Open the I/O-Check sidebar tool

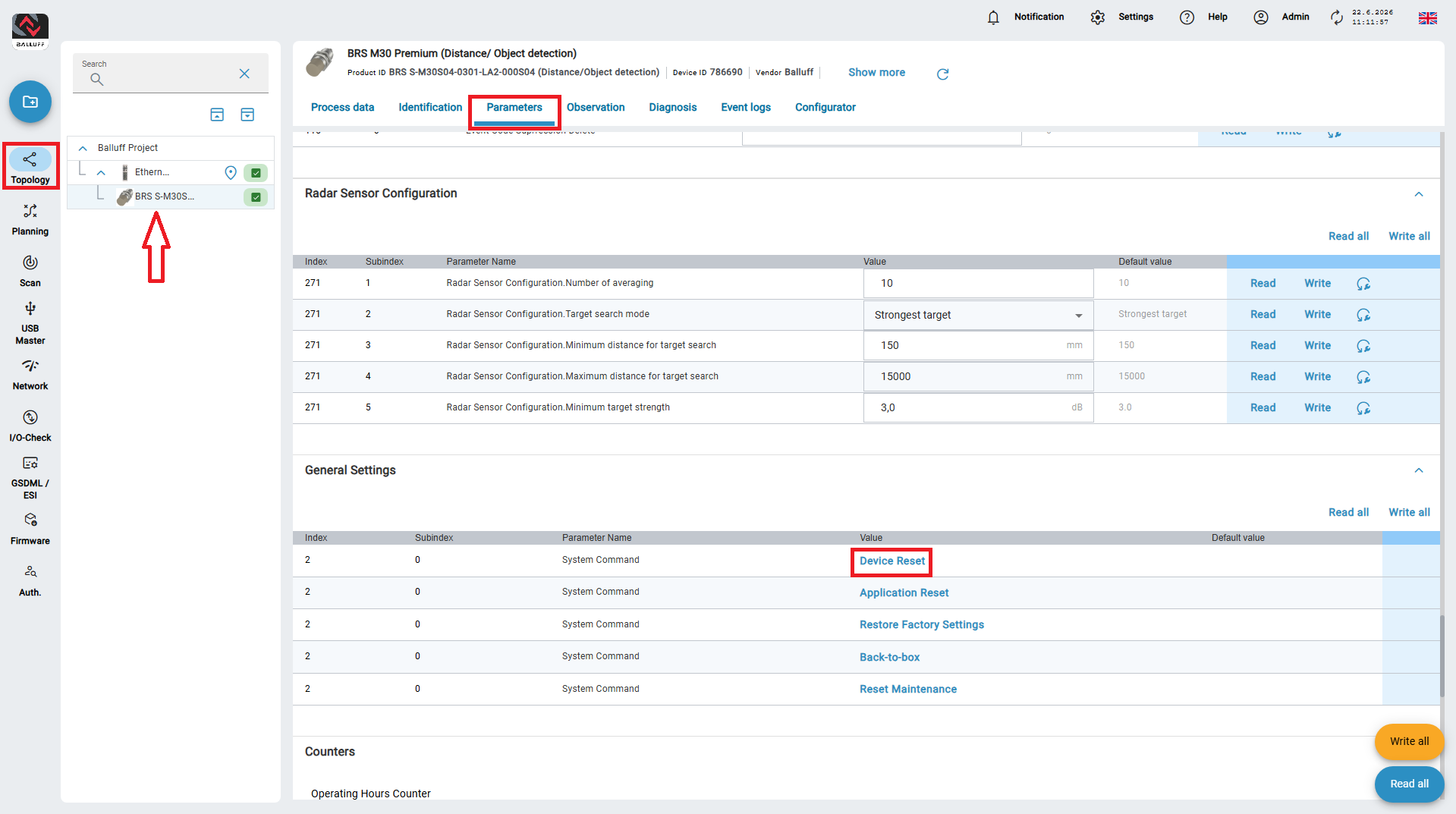[x=30, y=426]
